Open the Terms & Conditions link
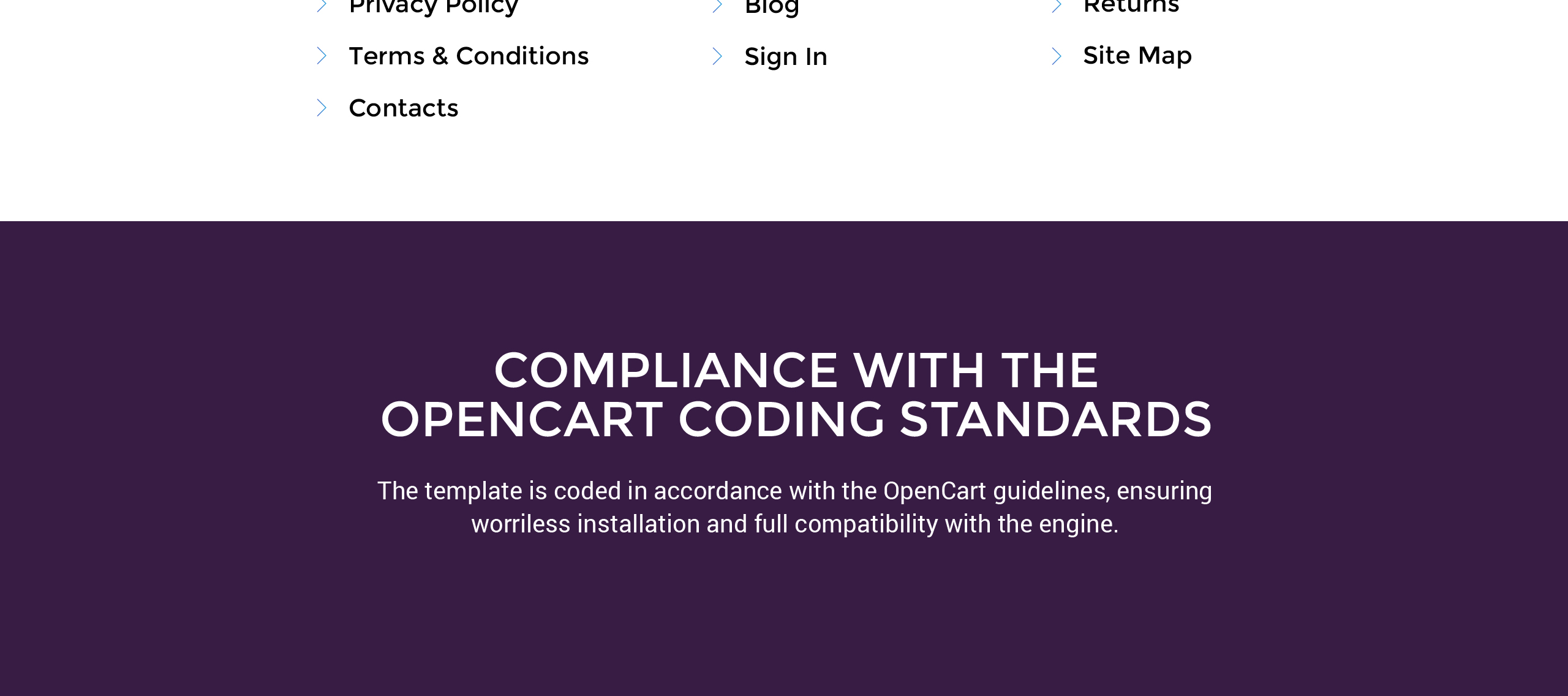This screenshot has width=1568, height=696. [x=469, y=56]
